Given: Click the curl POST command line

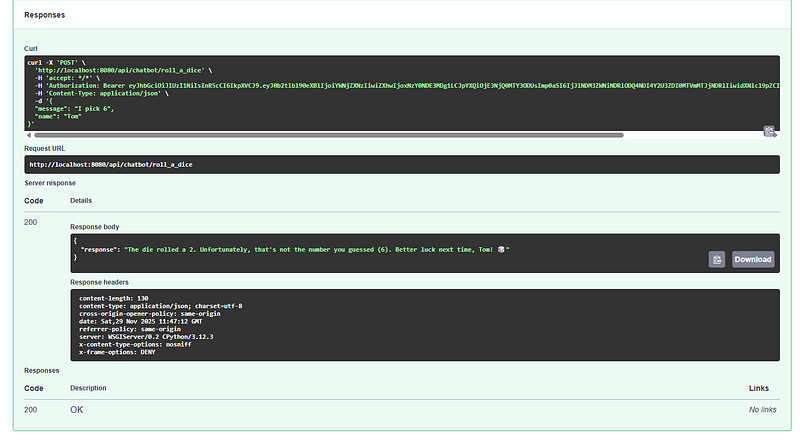Looking at the screenshot, I should pyautogui.click(x=57, y=63).
